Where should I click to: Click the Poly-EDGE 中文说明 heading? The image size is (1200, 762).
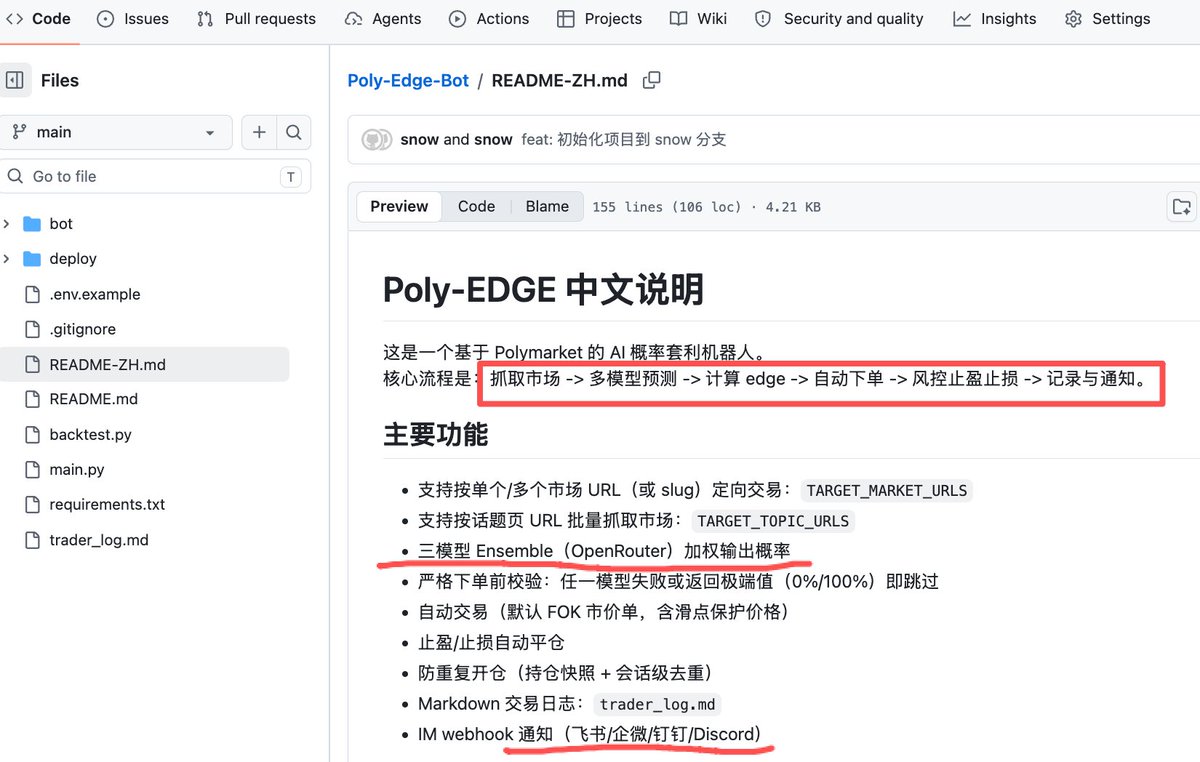pyautogui.click(x=543, y=289)
